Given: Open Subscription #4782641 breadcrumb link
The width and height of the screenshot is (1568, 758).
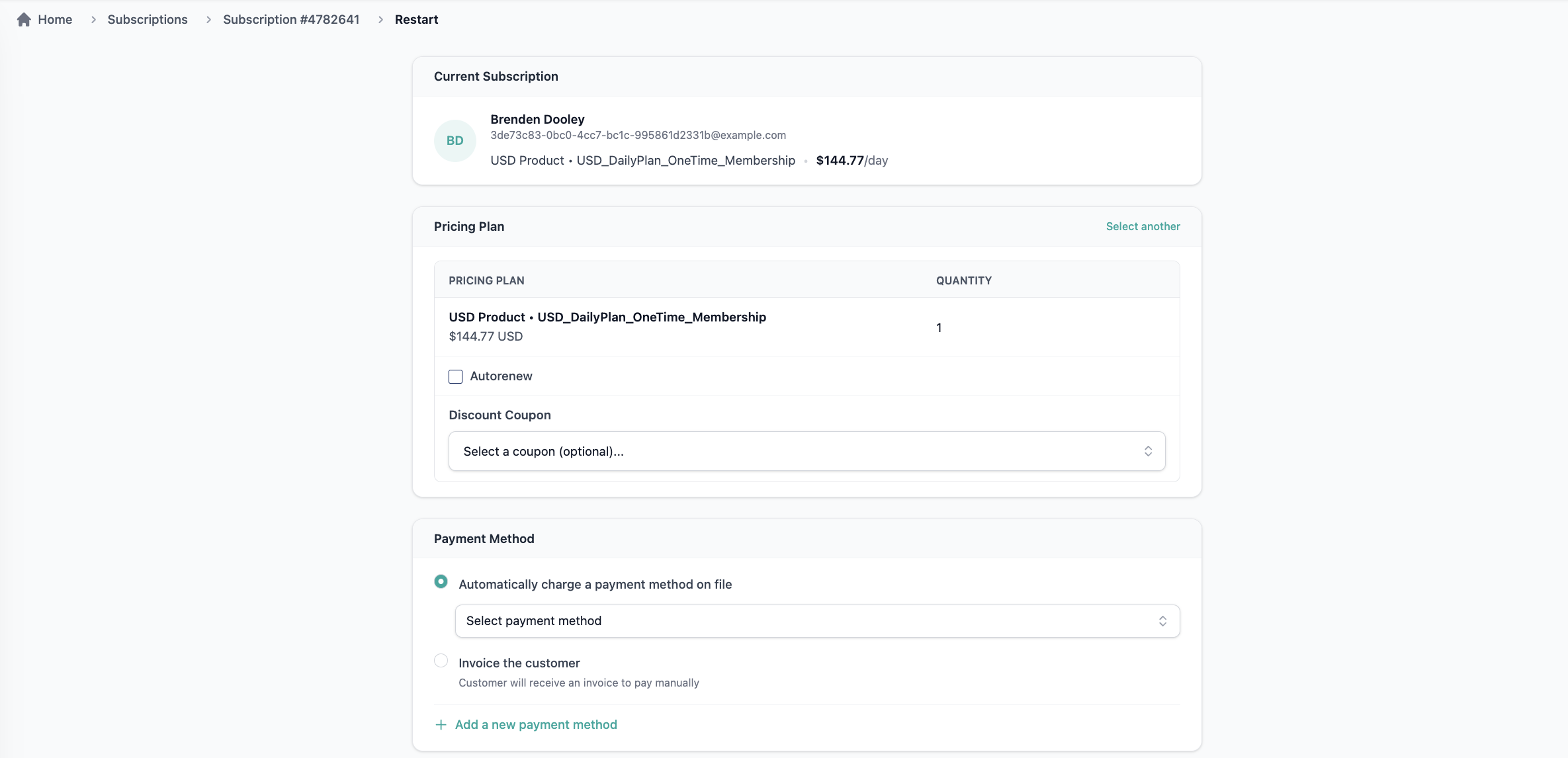Looking at the screenshot, I should click(x=291, y=20).
